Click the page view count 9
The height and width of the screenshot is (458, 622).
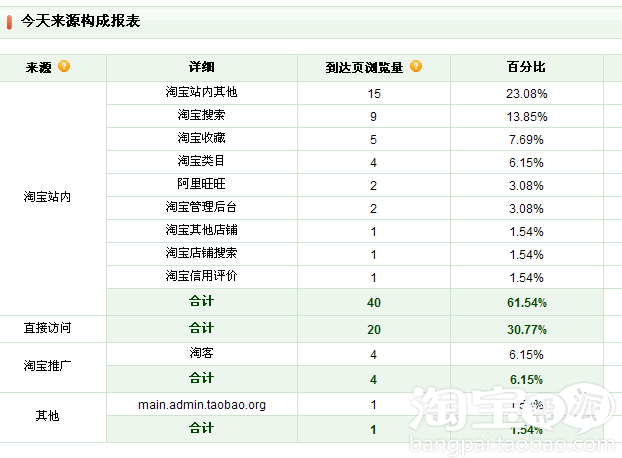coord(373,117)
